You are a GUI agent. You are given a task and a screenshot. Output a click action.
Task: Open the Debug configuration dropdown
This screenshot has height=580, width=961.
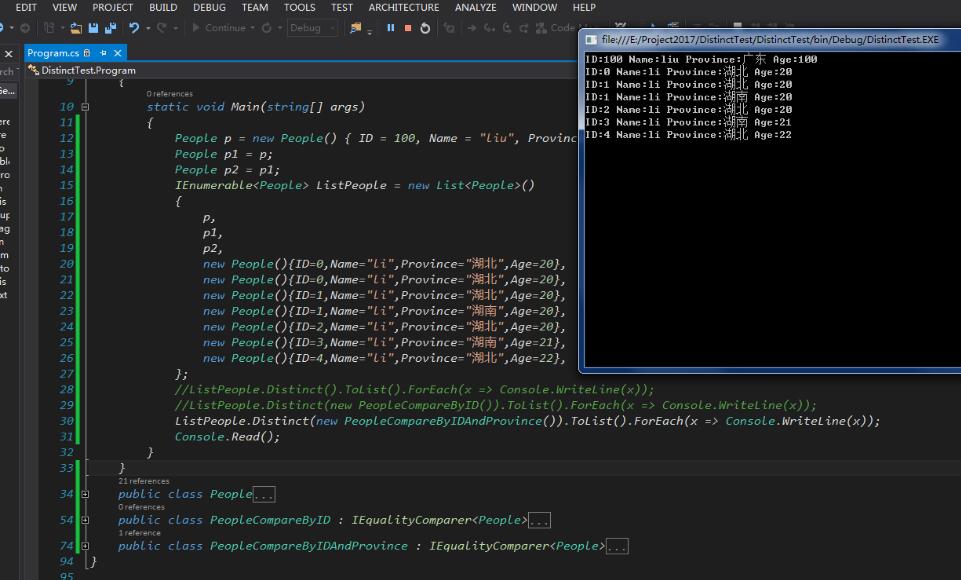pos(312,28)
